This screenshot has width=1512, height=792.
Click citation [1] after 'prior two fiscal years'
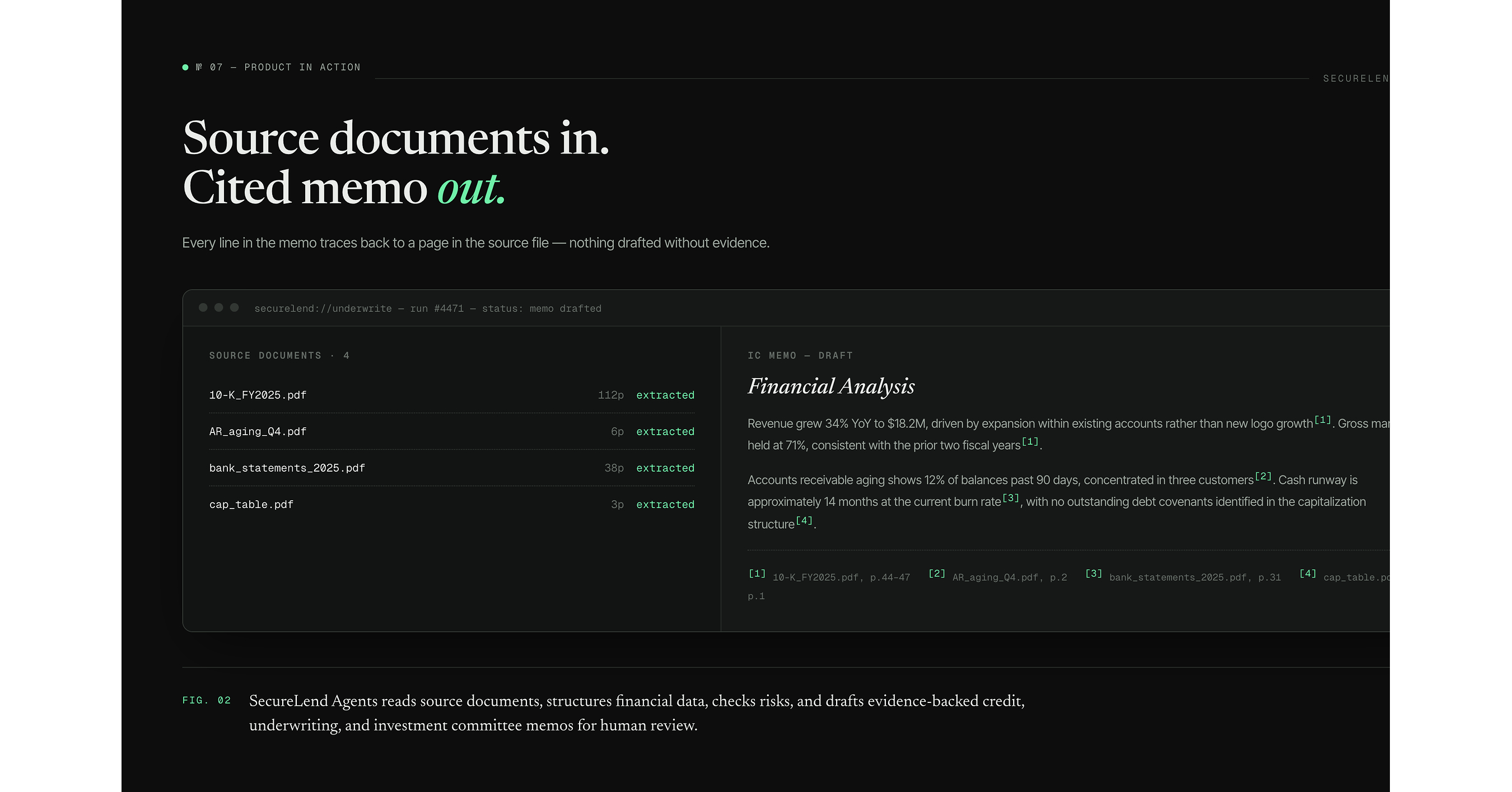[x=1030, y=441]
